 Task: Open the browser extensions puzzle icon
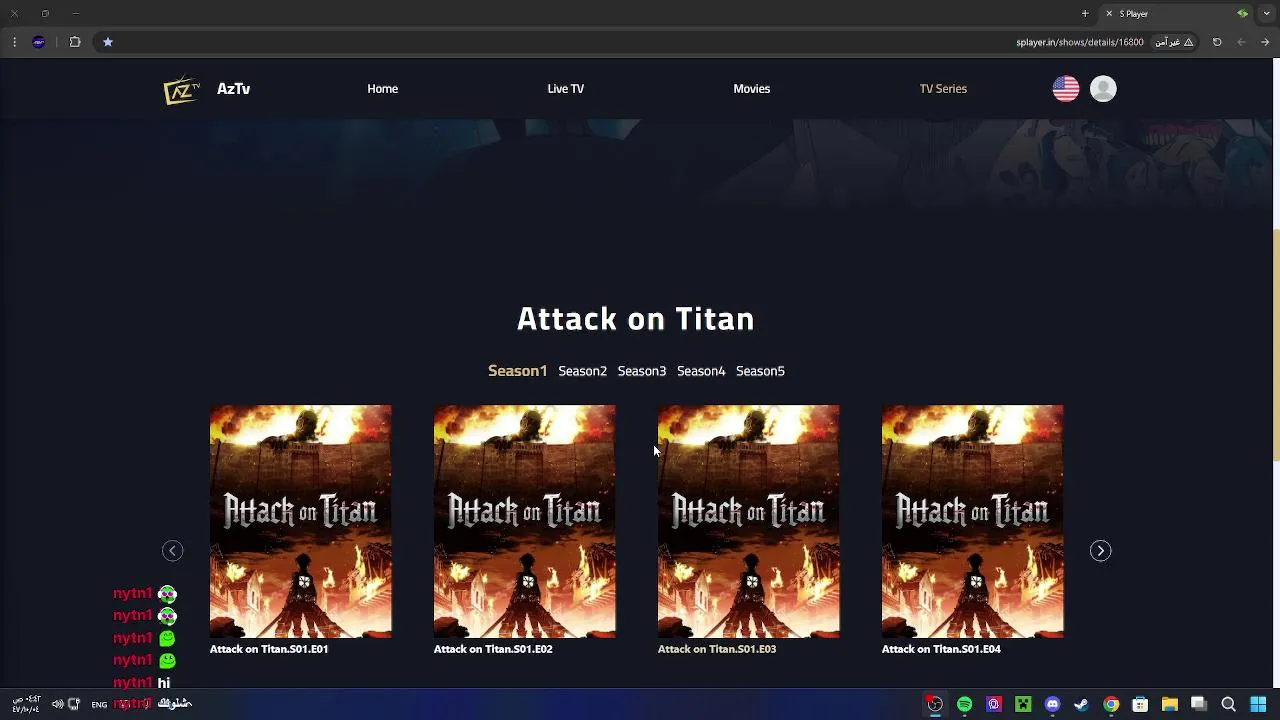coord(75,42)
